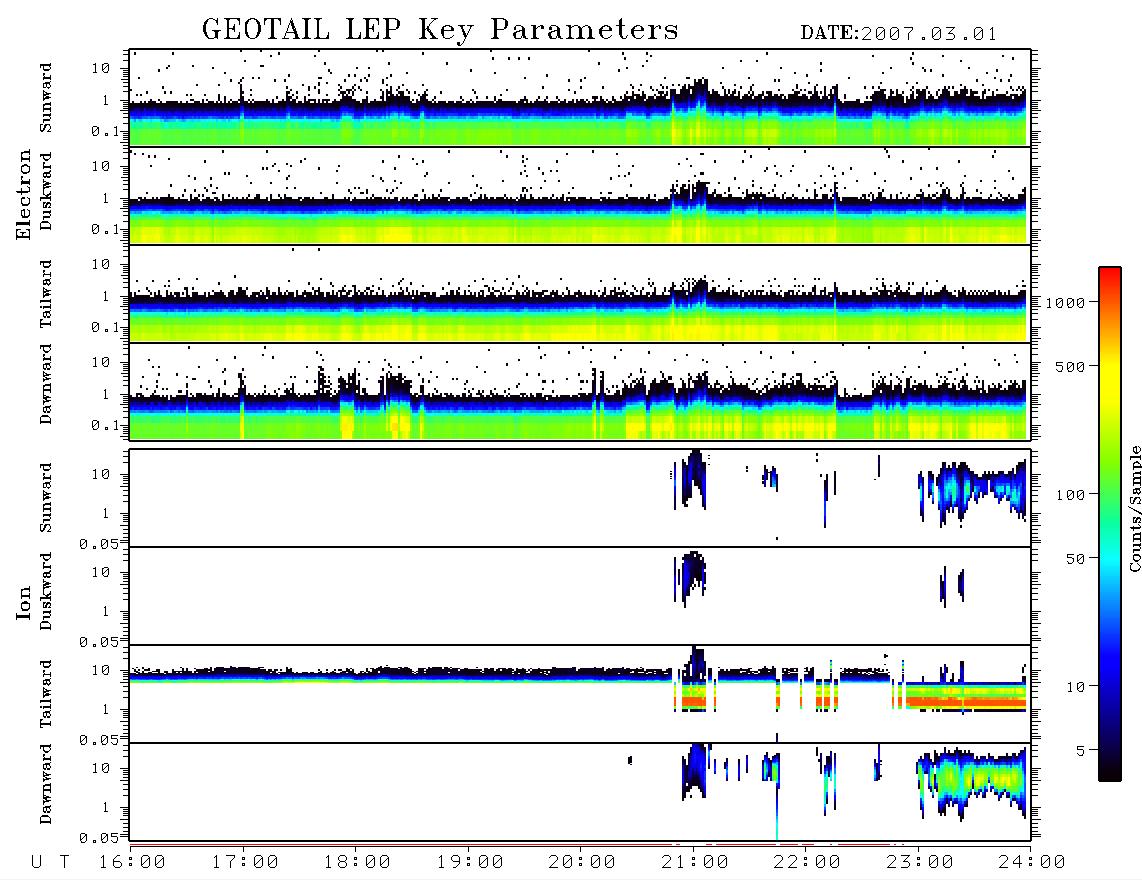The height and width of the screenshot is (880, 1142).
Task: Click the "DATE:2007.03.01" label
Action: click(x=899, y=34)
